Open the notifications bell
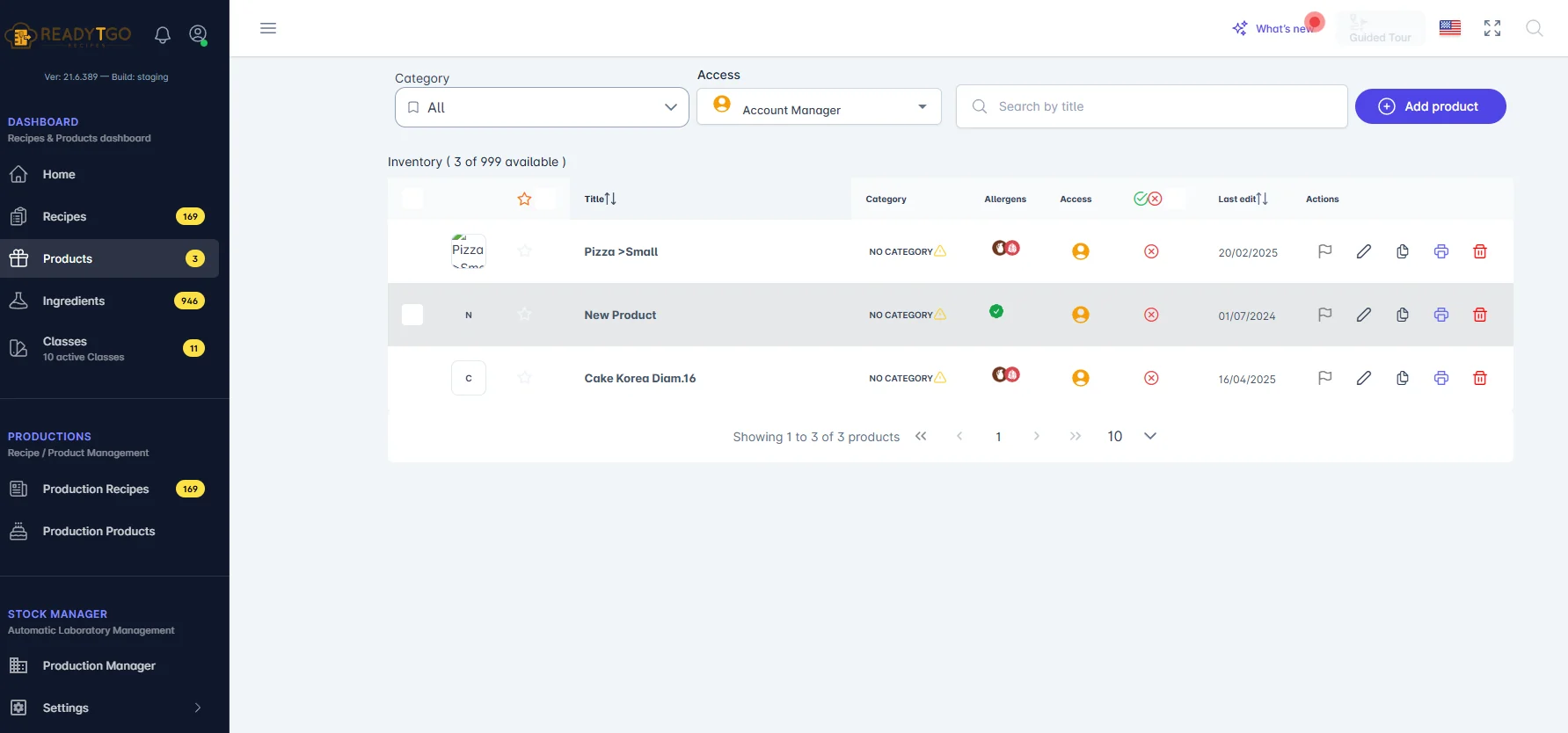This screenshot has height=733, width=1568. coord(163,35)
